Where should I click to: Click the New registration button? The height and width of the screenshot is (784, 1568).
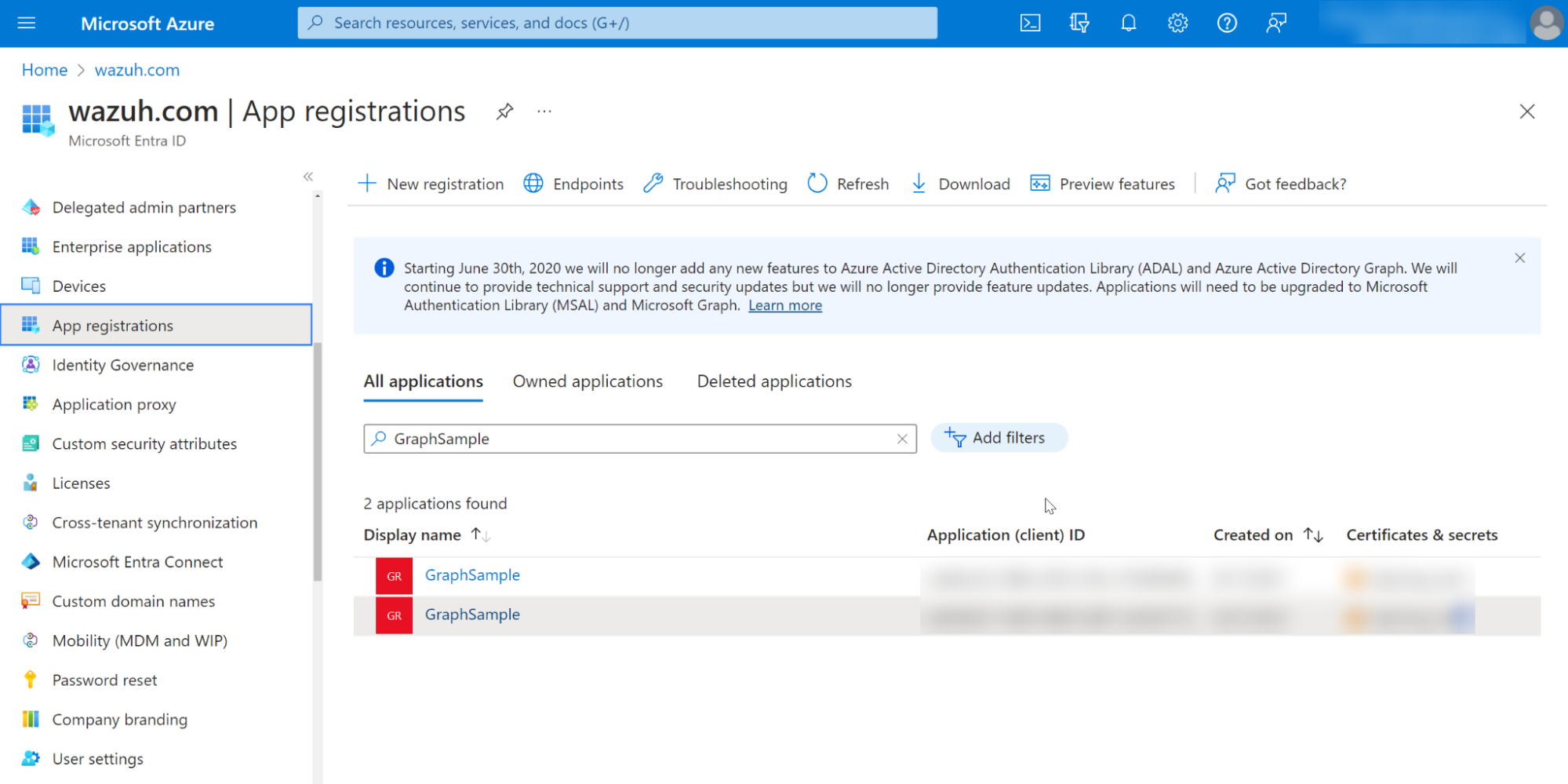[431, 184]
